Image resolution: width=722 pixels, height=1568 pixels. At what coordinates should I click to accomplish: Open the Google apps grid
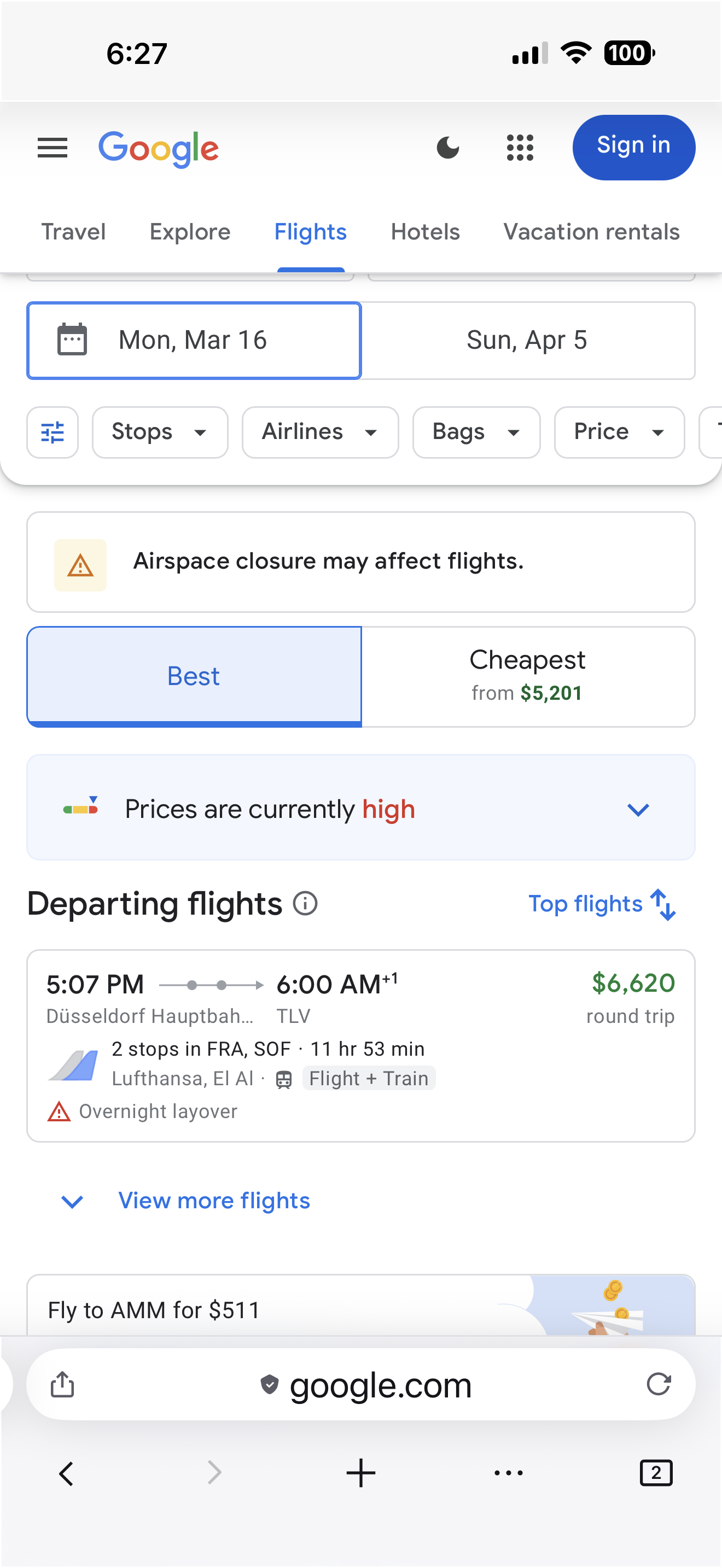520,148
